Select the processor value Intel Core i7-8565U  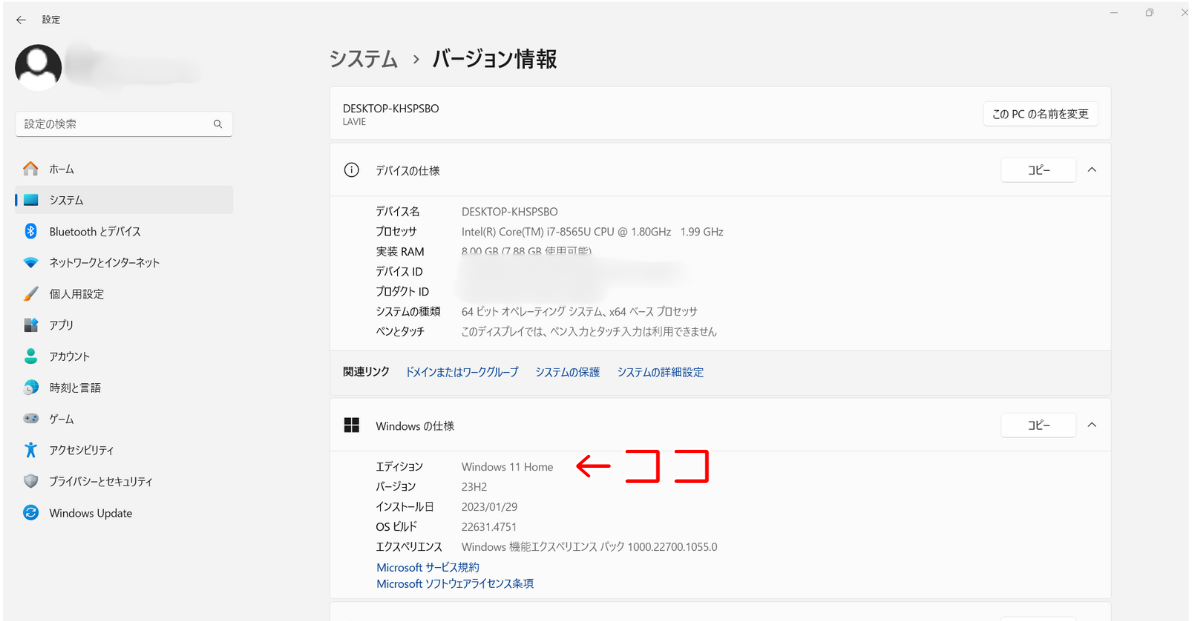click(x=592, y=231)
